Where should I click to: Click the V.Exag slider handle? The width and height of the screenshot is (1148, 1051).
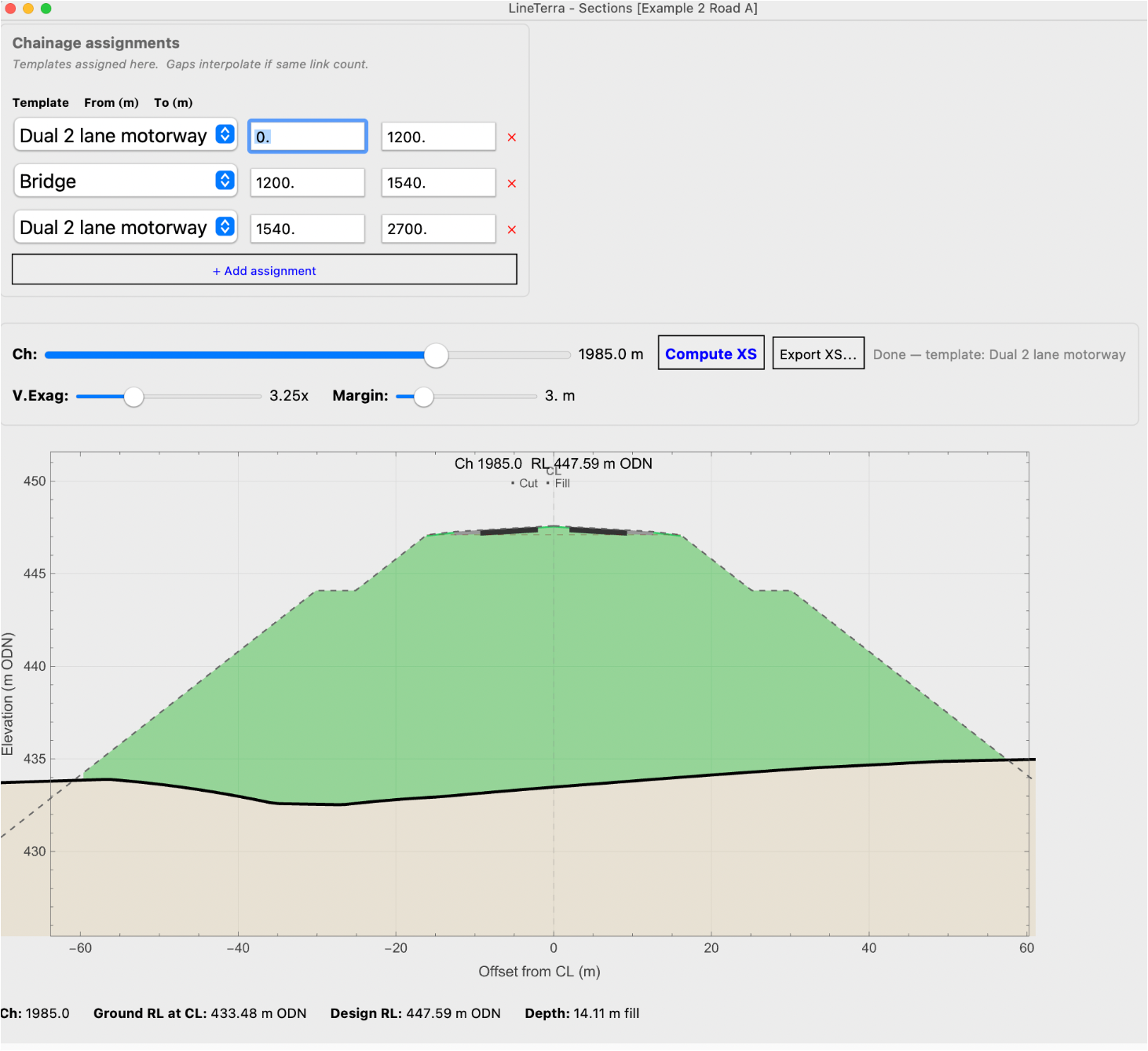tap(134, 397)
